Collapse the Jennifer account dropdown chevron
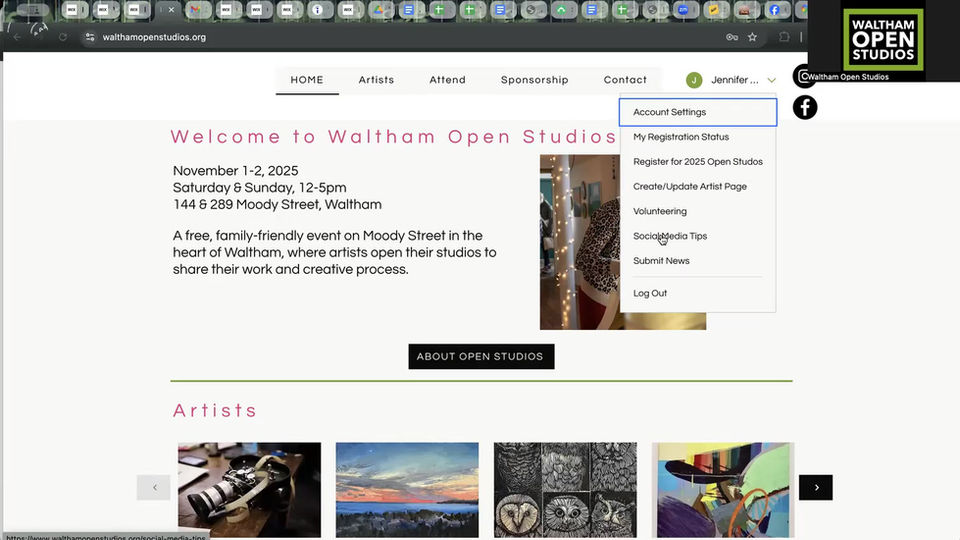Image resolution: width=960 pixels, height=540 pixels. 771,80
